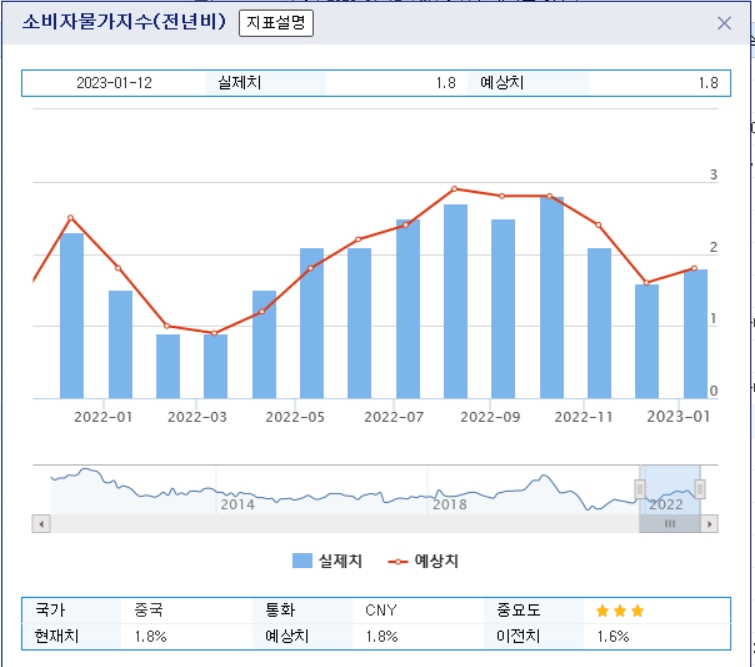Click the 이전치 value 1.6%

pos(613,637)
